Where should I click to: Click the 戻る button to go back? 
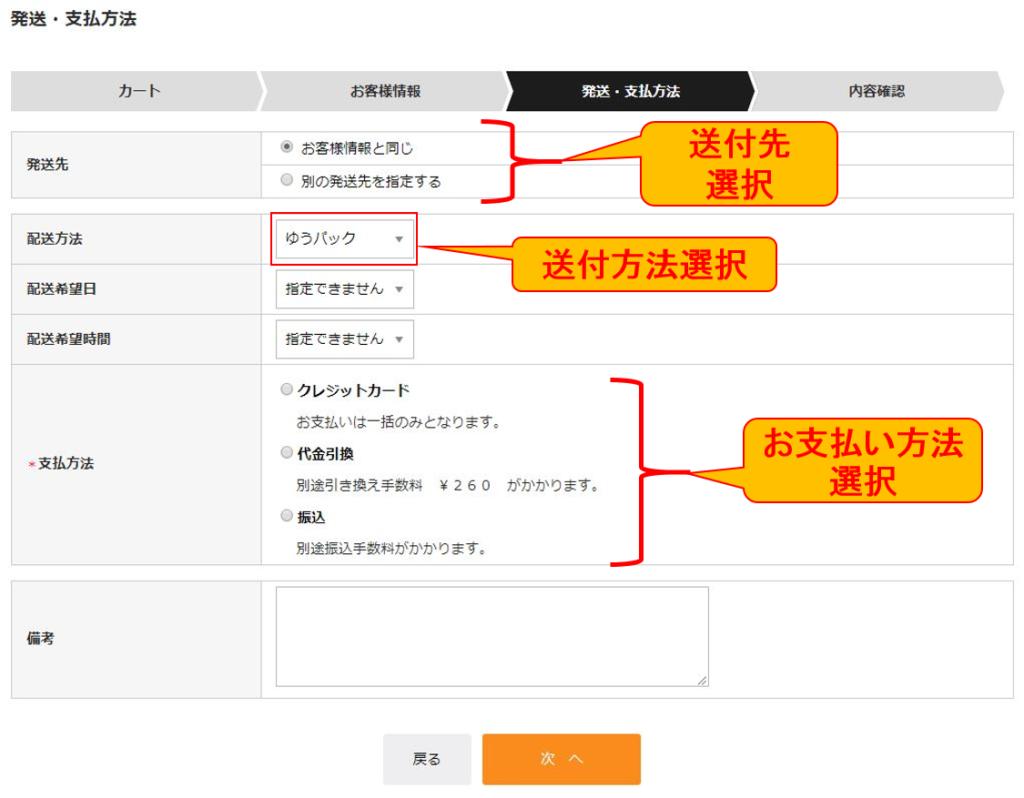click(x=427, y=759)
